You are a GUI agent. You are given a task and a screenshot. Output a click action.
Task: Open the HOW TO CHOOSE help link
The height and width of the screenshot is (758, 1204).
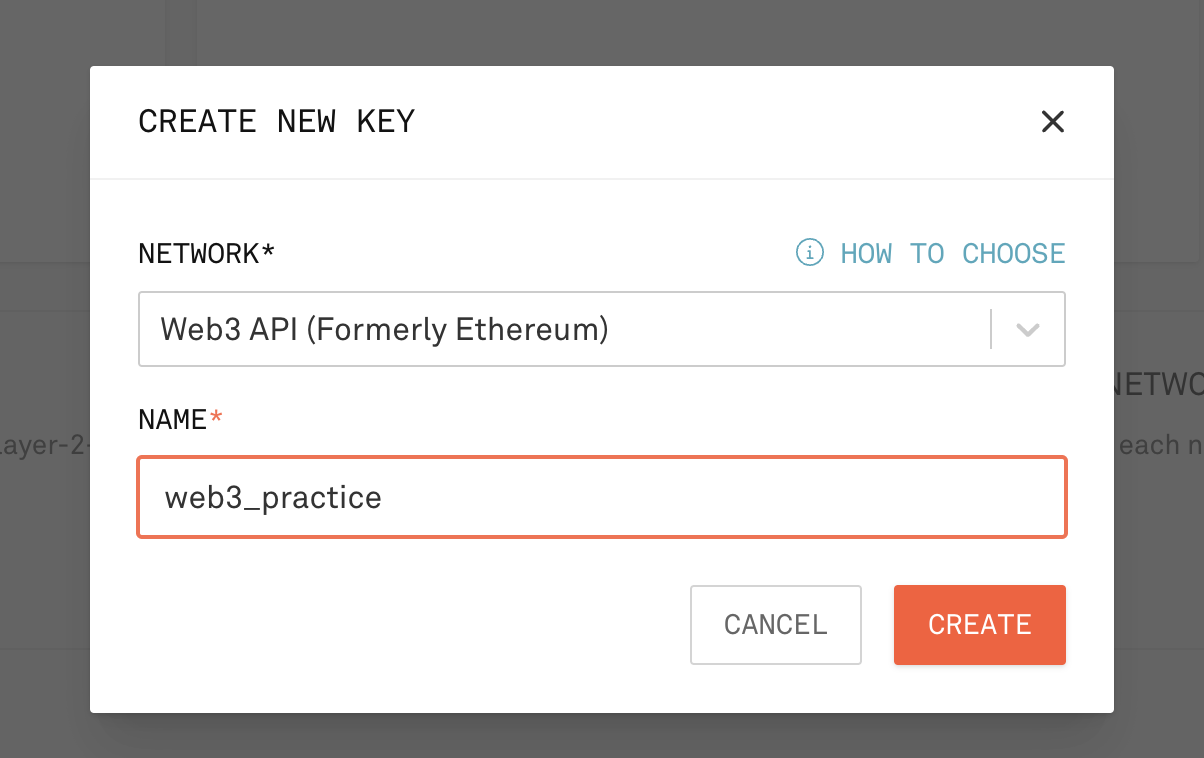pos(952,254)
